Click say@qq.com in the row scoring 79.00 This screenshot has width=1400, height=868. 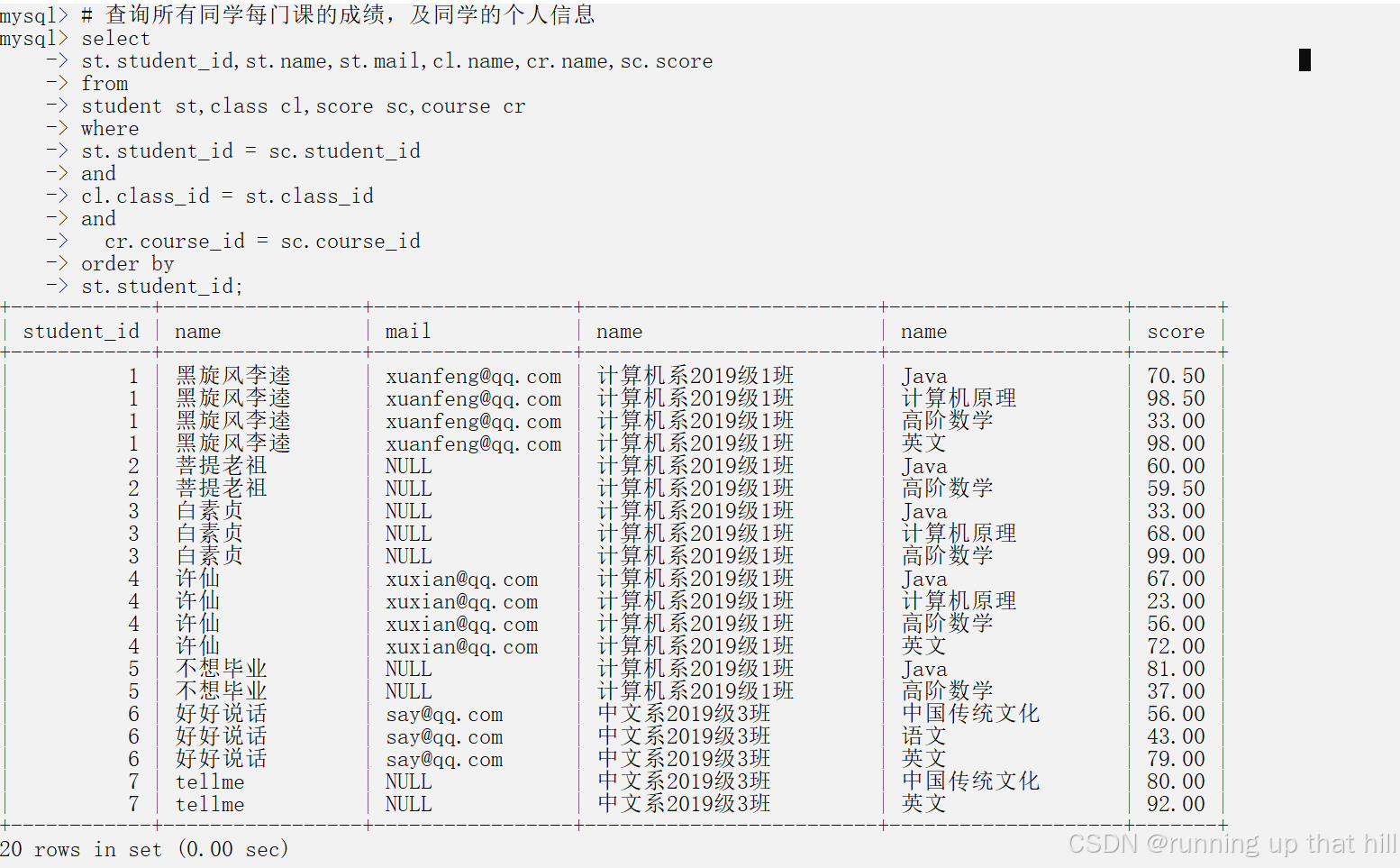444,759
